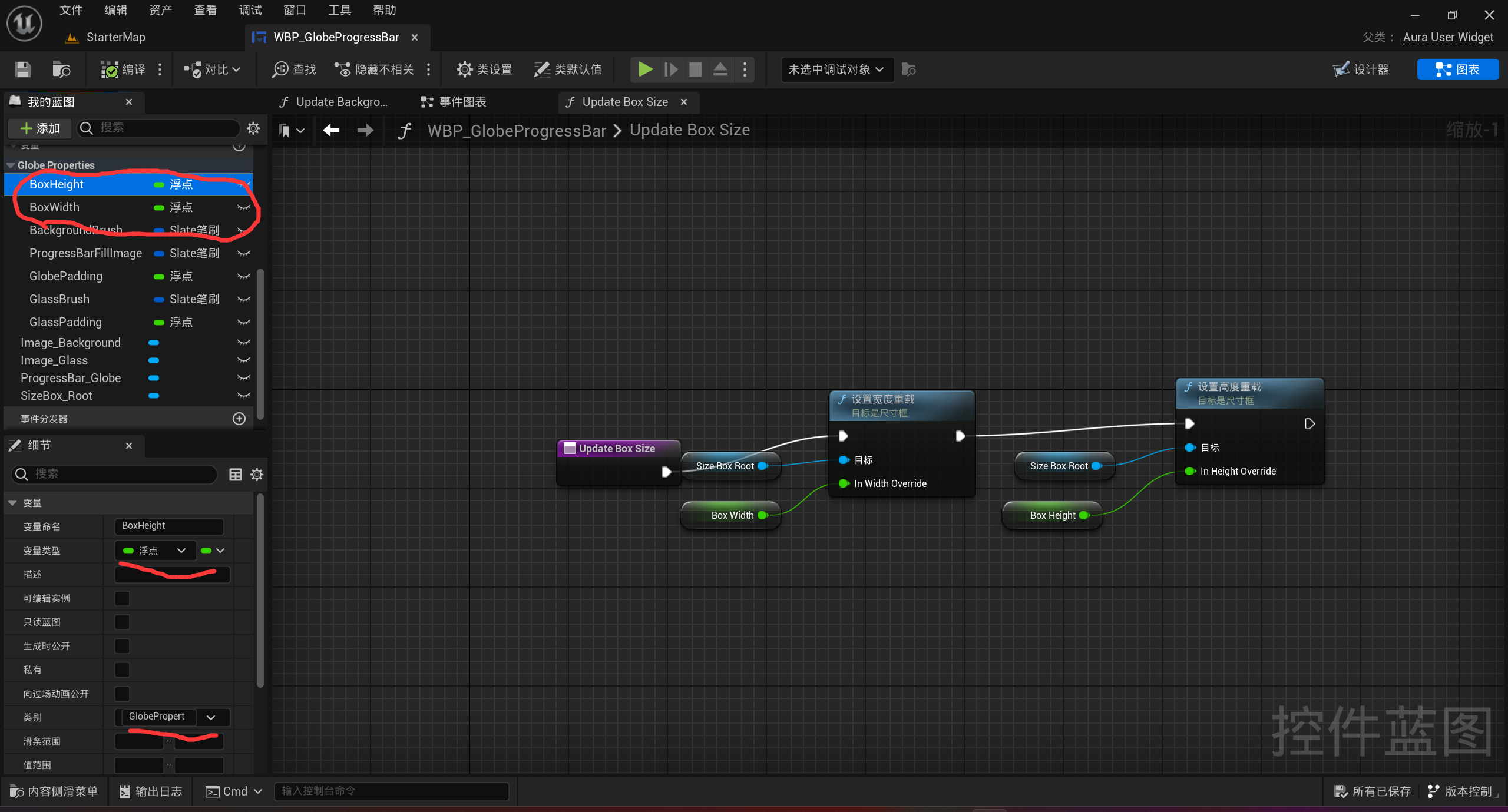Open the 编辑 menu
The image size is (1508, 812).
(115, 10)
